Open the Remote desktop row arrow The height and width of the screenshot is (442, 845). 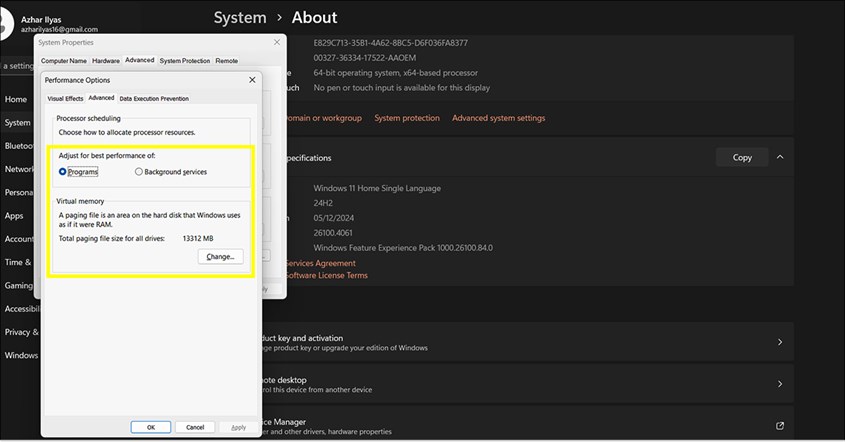point(780,384)
